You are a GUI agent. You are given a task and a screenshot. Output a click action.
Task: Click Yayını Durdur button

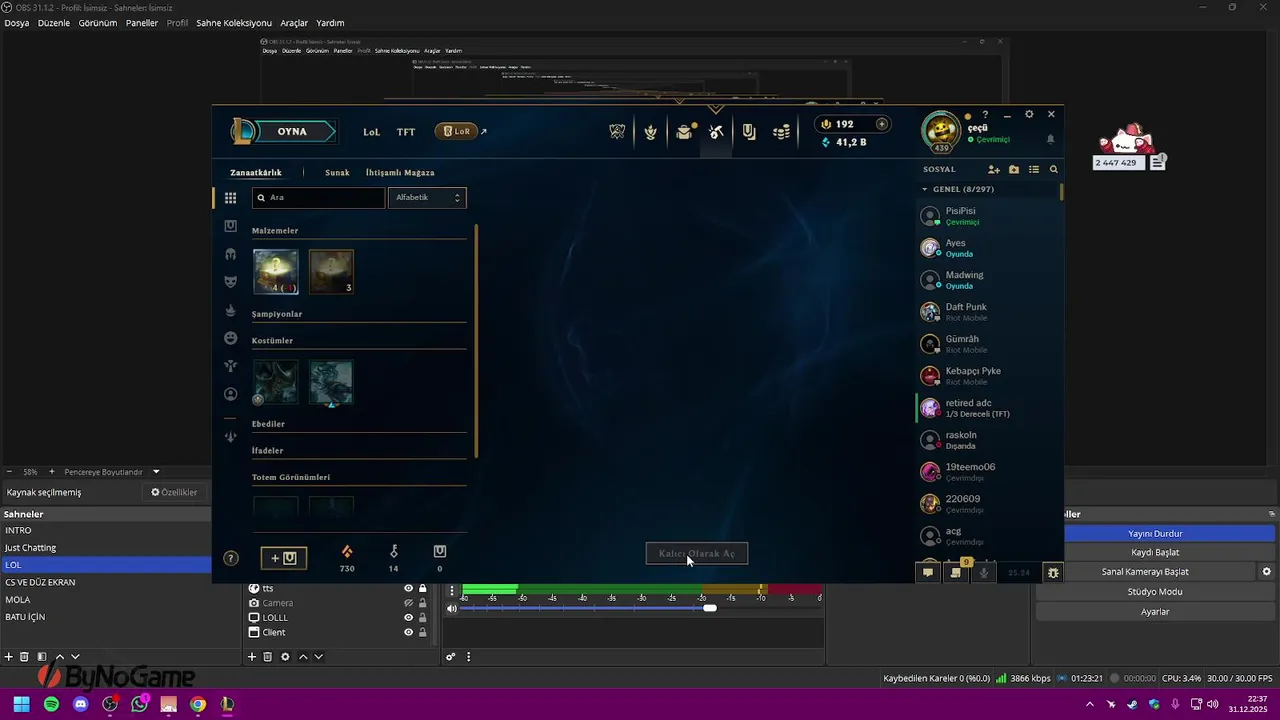(1155, 534)
